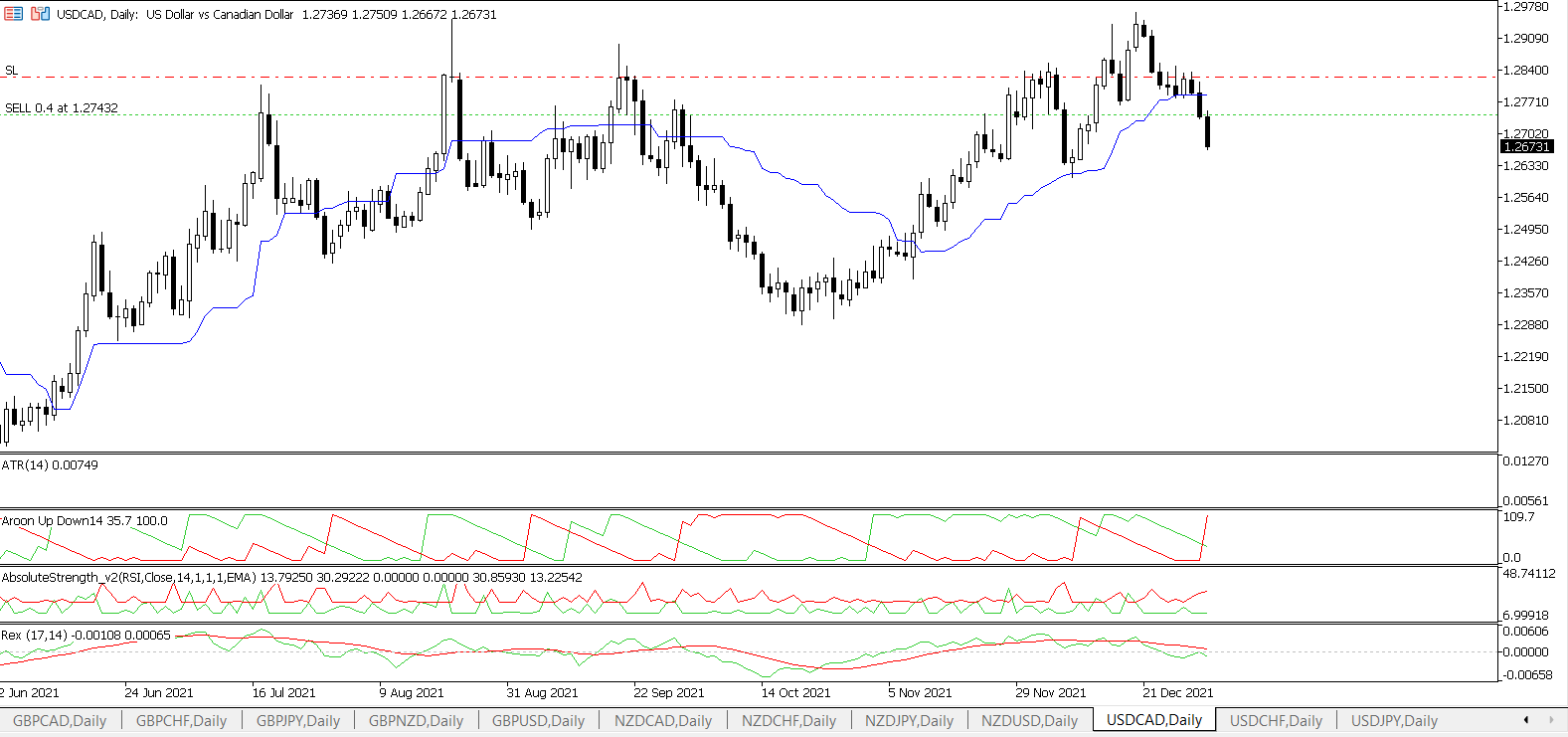Click the 1.23570 price scale value
The image size is (1568, 737).
click(1525, 293)
